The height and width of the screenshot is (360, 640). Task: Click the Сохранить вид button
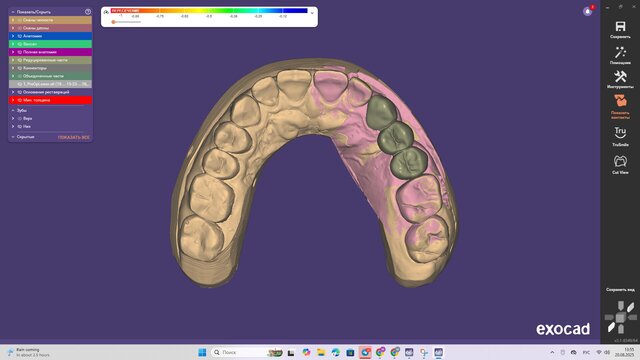(x=620, y=290)
